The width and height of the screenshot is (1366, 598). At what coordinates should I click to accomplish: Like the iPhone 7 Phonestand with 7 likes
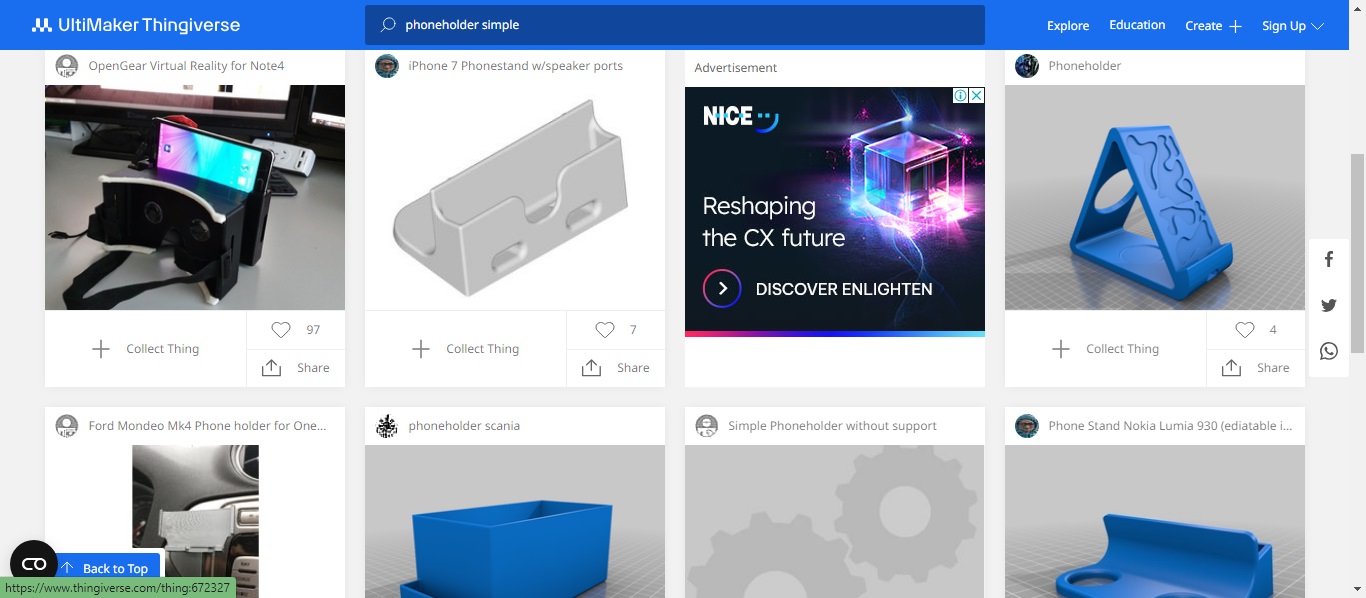click(x=616, y=330)
